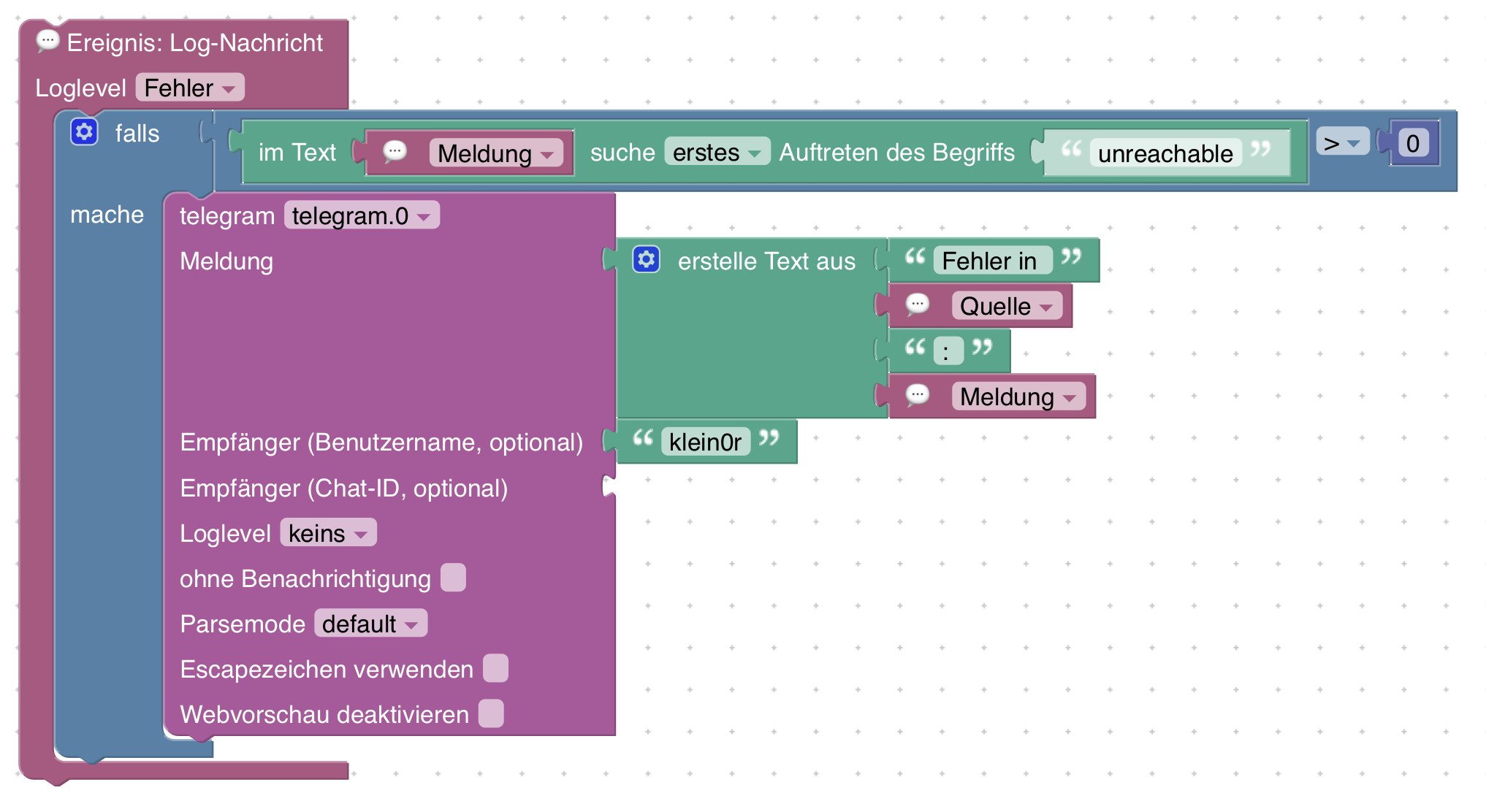Click the speech bubble on the lower Meldung block
This screenshot has width=1486, height=812.
918,396
